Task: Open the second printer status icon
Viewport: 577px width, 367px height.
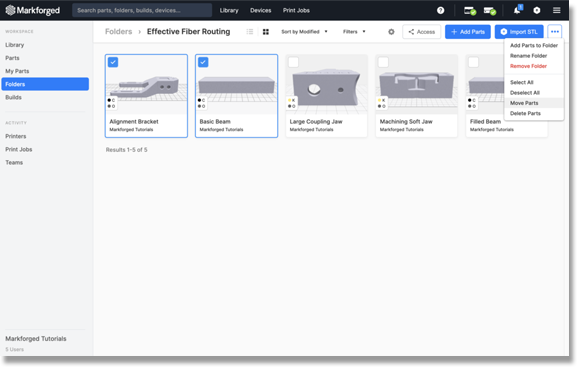Action: coord(489,11)
